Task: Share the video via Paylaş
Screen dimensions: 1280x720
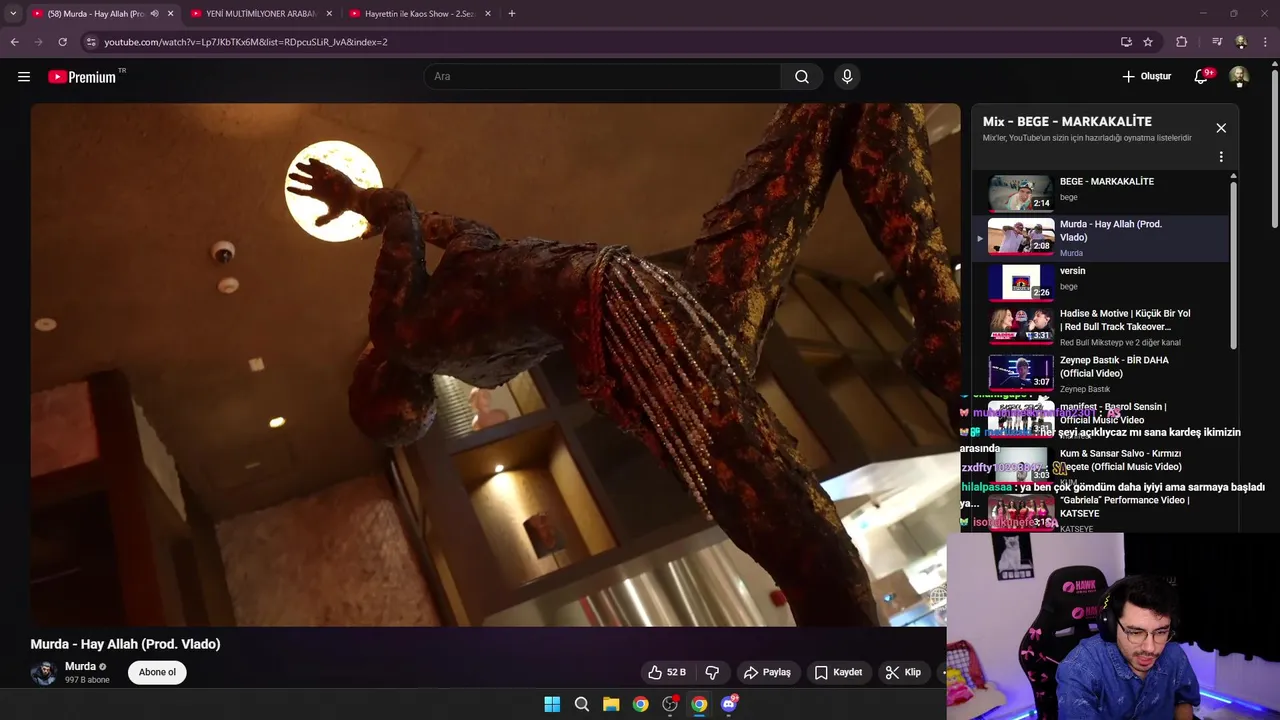Action: (x=767, y=672)
